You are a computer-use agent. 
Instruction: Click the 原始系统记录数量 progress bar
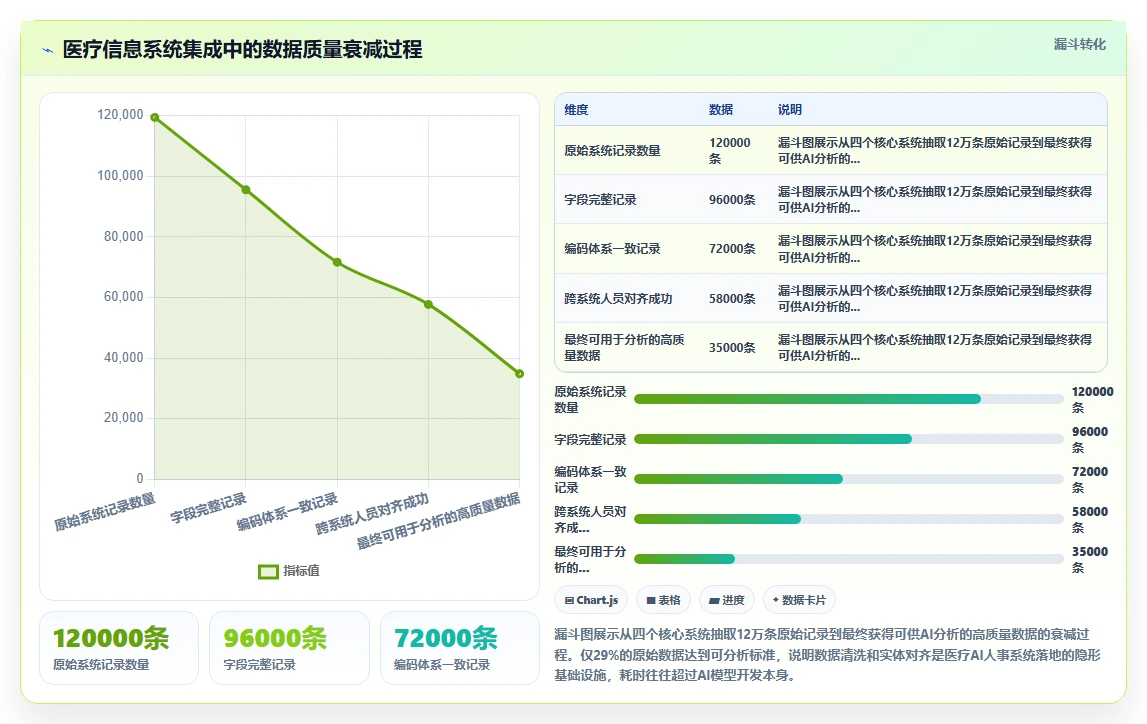849,399
